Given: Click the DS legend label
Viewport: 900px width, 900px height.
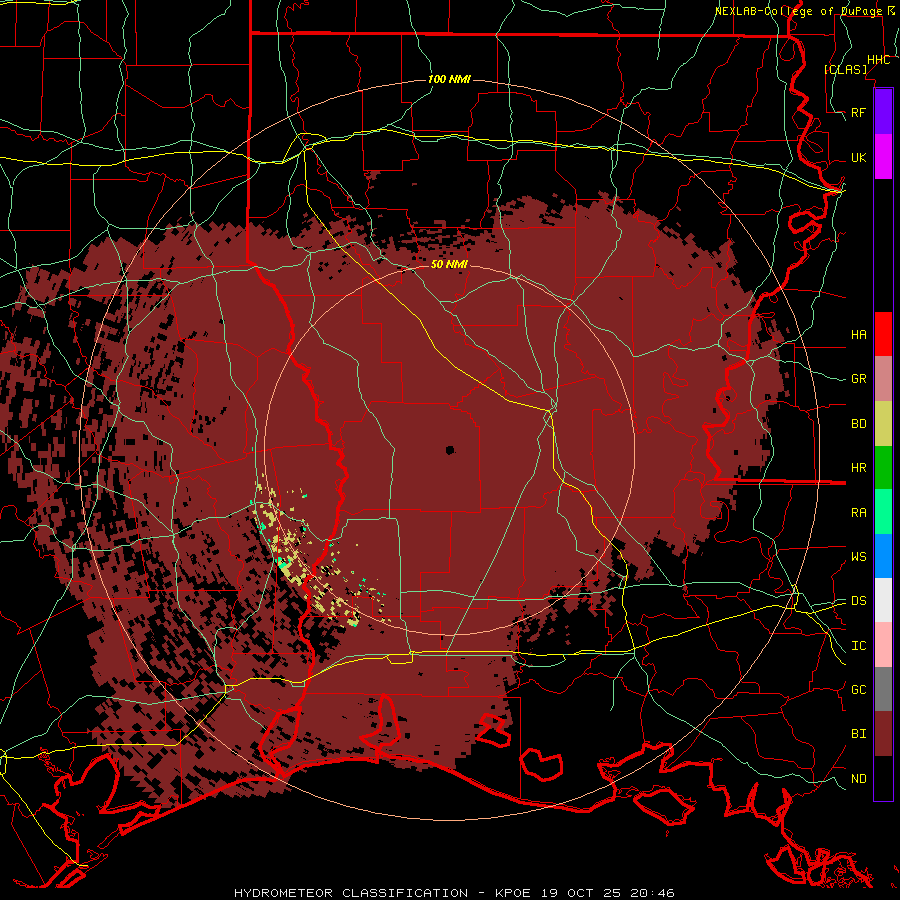Looking at the screenshot, I should (858, 601).
